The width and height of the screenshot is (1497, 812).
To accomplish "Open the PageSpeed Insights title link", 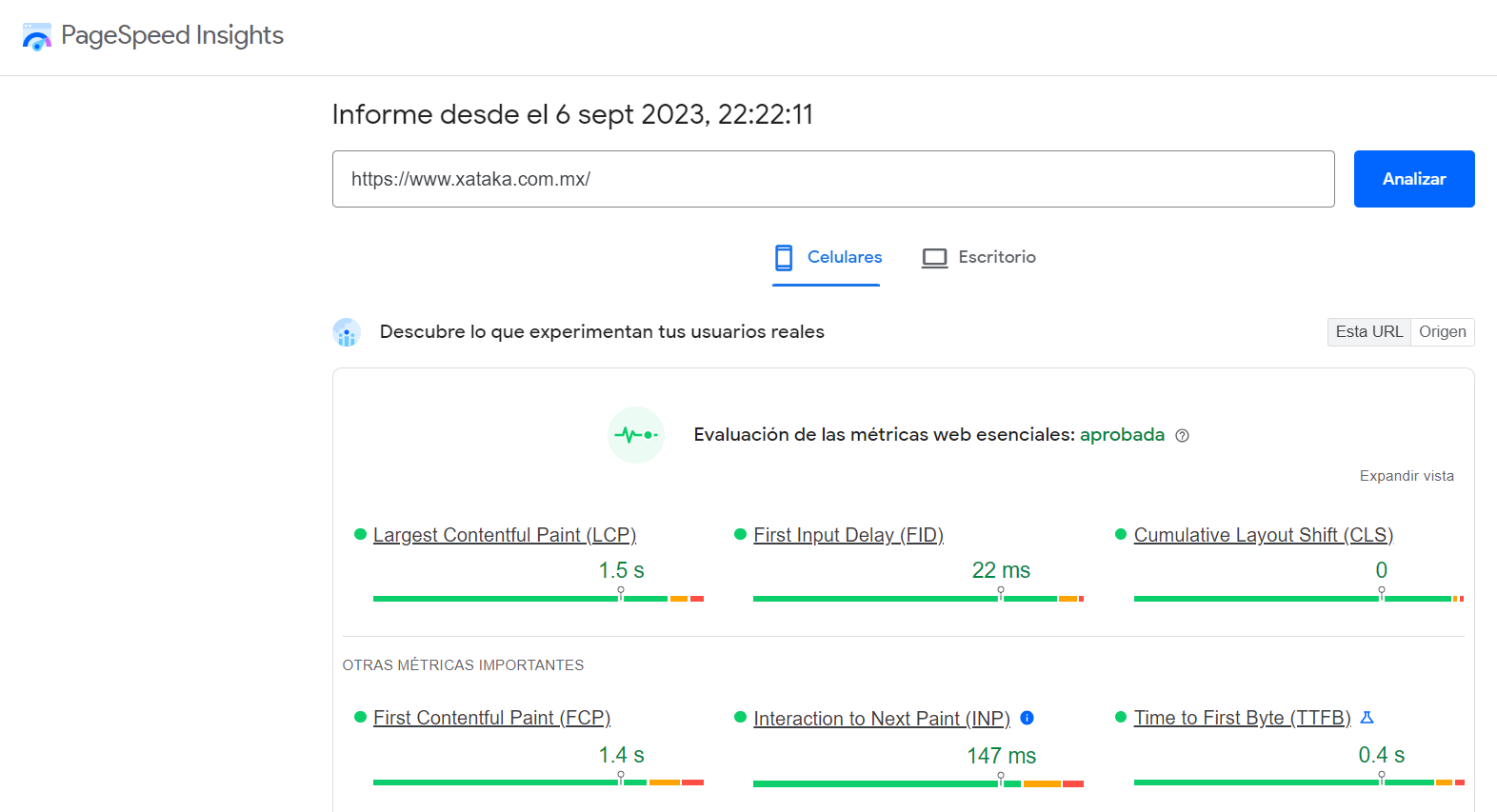I will coord(172,35).
